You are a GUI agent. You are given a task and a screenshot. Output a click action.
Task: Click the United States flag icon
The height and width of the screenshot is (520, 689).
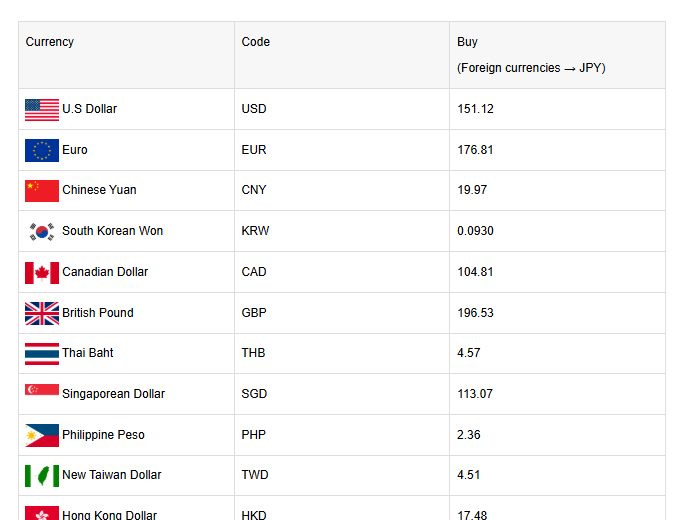coord(42,109)
